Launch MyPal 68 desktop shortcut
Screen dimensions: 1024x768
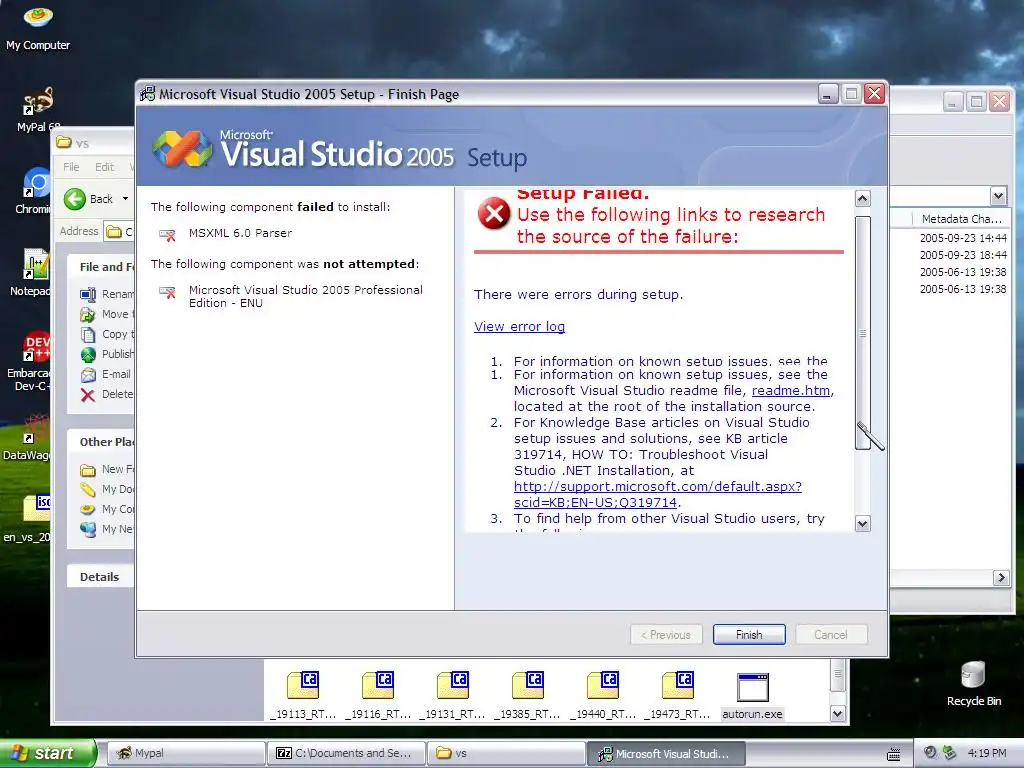point(38,108)
